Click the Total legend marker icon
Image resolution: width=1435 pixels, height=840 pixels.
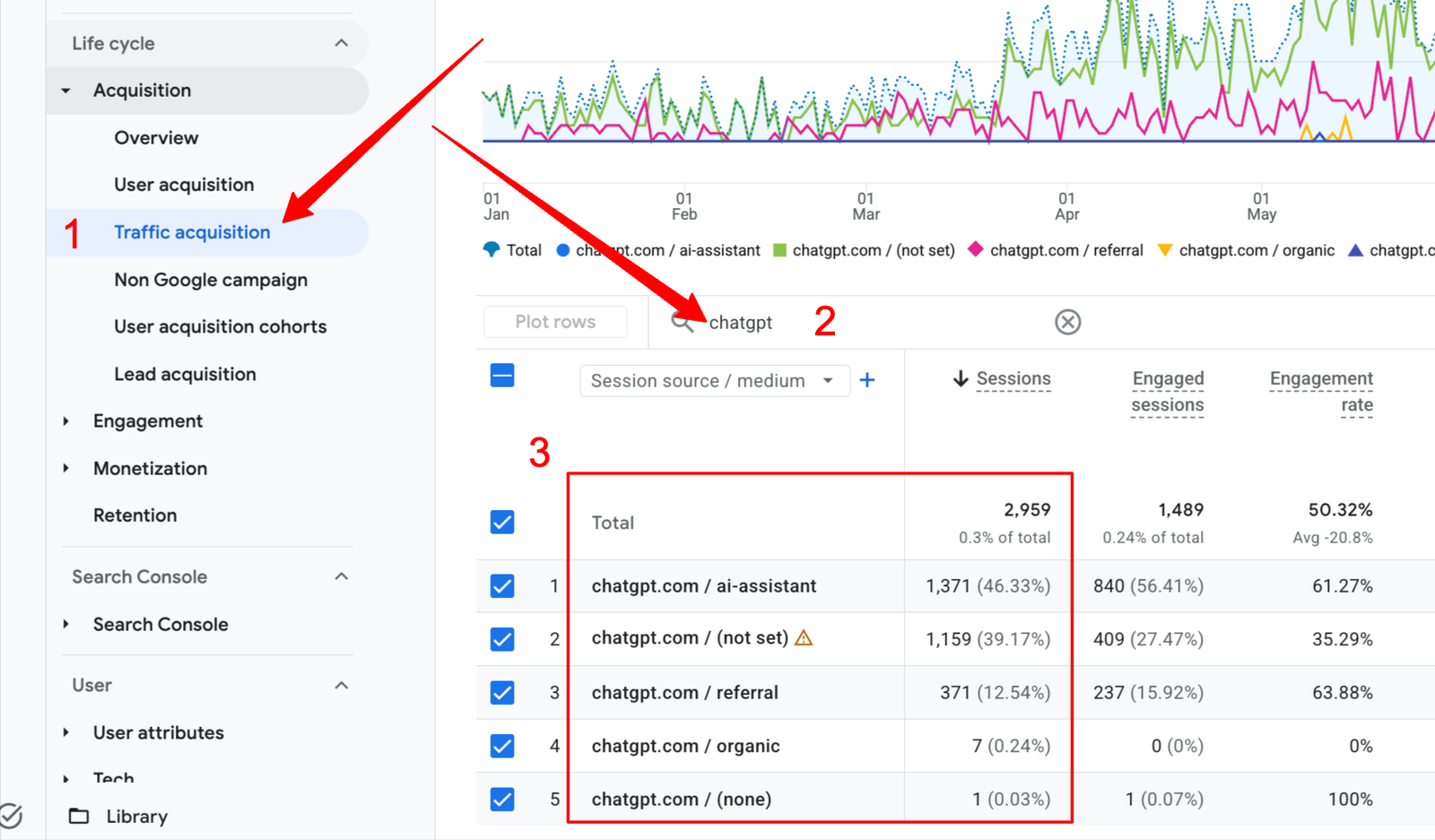point(491,250)
